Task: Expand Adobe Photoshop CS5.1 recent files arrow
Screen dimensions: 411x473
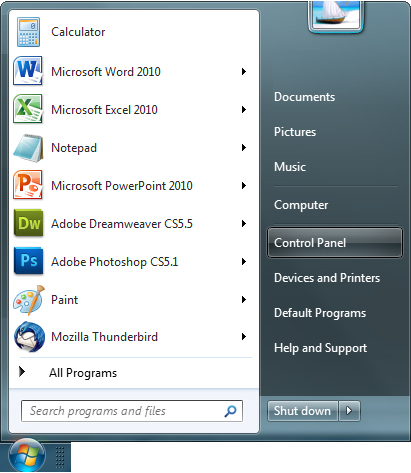Action: tap(244, 262)
